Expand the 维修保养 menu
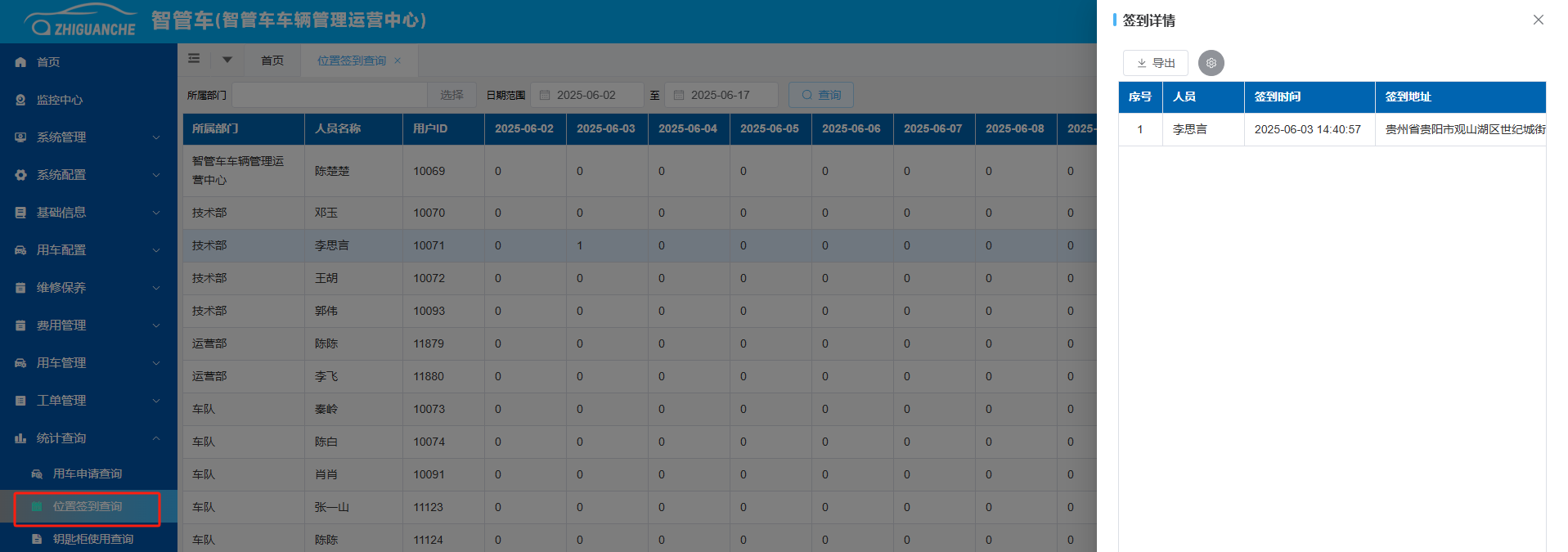The height and width of the screenshot is (552, 1568). (x=88, y=288)
